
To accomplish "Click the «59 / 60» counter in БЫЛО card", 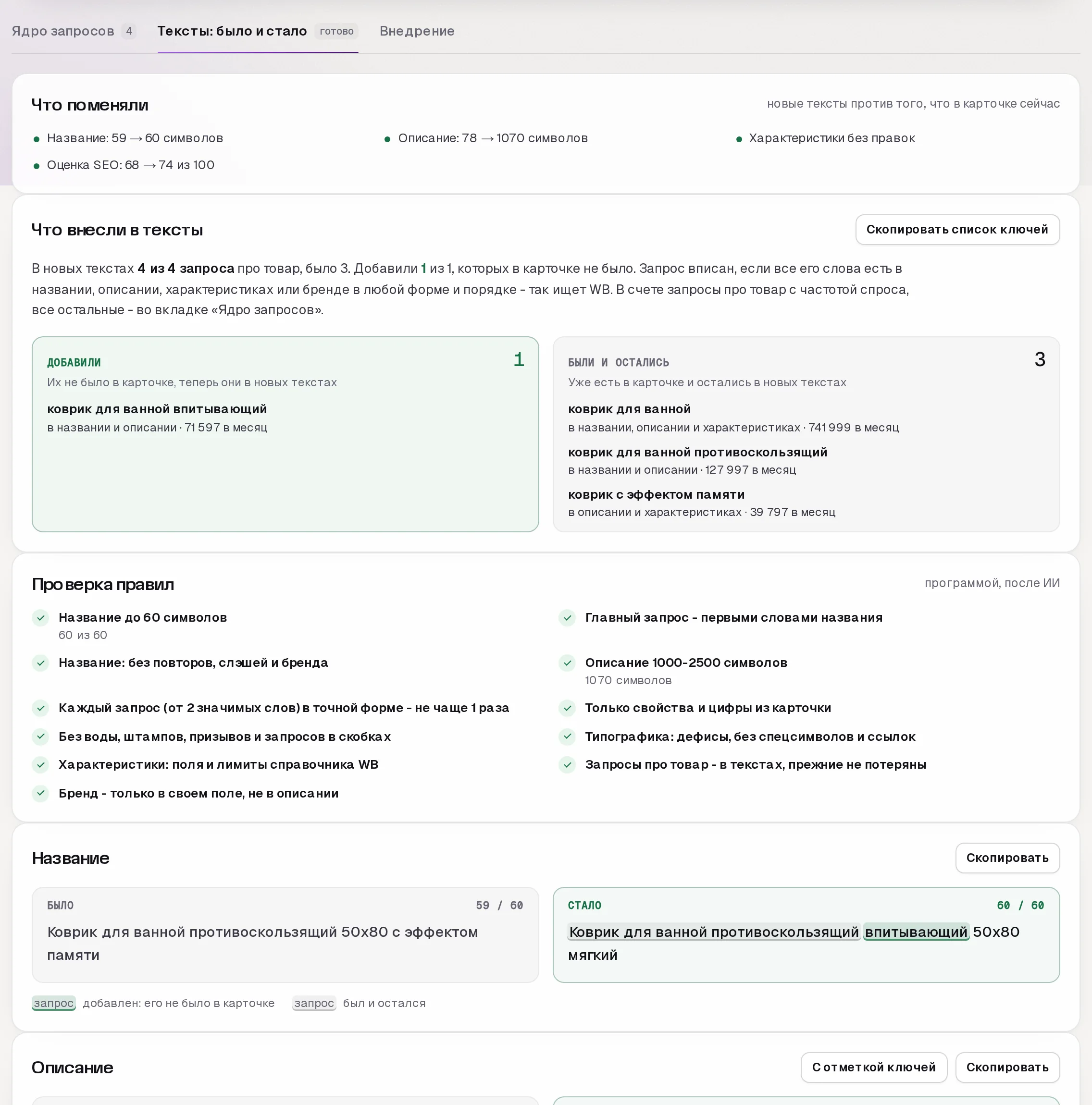I will (x=500, y=905).
